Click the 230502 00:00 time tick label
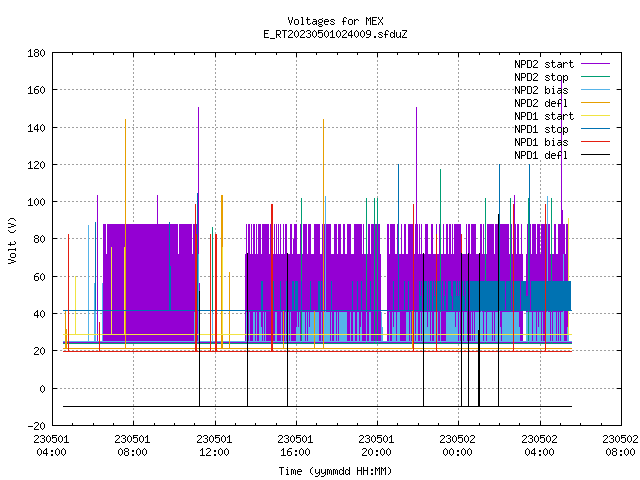640x480 pixels. [458, 446]
